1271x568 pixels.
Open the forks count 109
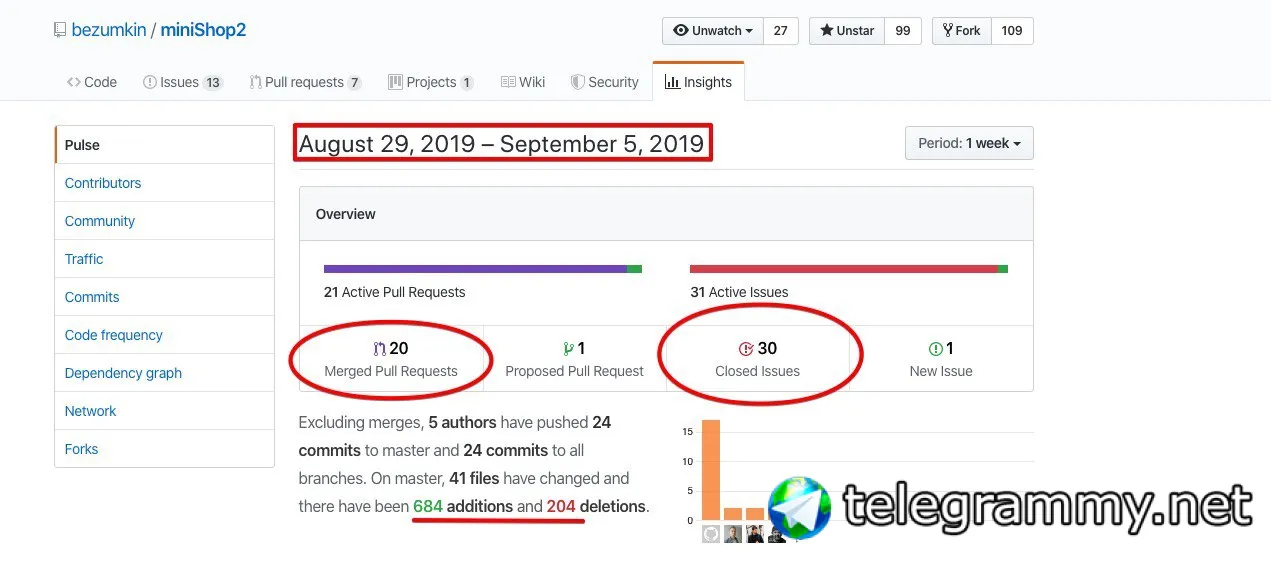point(1012,31)
